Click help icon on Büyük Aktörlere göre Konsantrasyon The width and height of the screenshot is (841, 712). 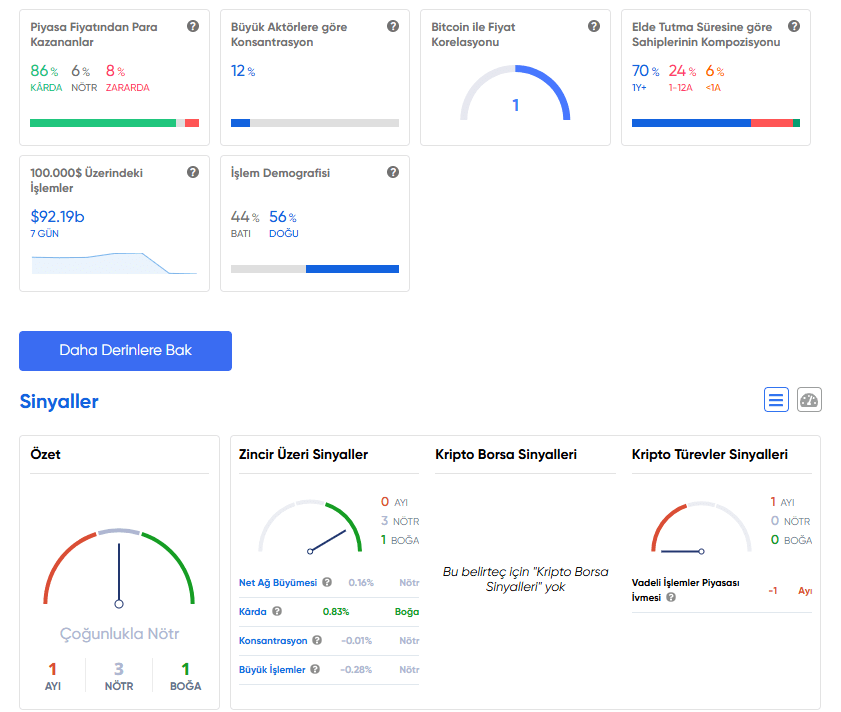pos(393,26)
